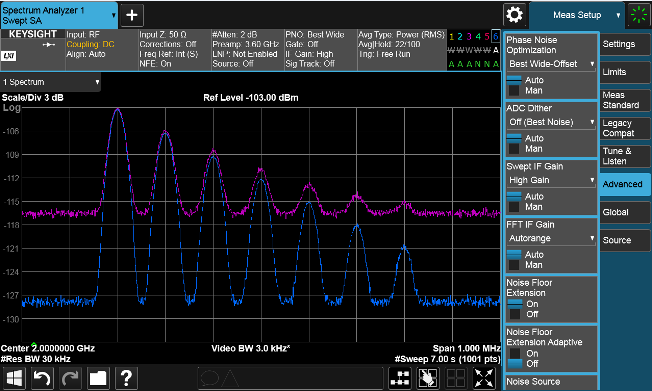Image resolution: width=652 pixels, height=391 pixels.
Task: Select trace 5 indicator
Action: click(x=487, y=37)
